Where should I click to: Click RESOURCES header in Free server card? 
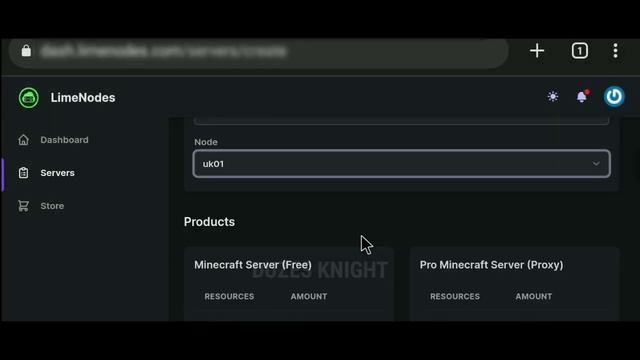pyautogui.click(x=229, y=297)
